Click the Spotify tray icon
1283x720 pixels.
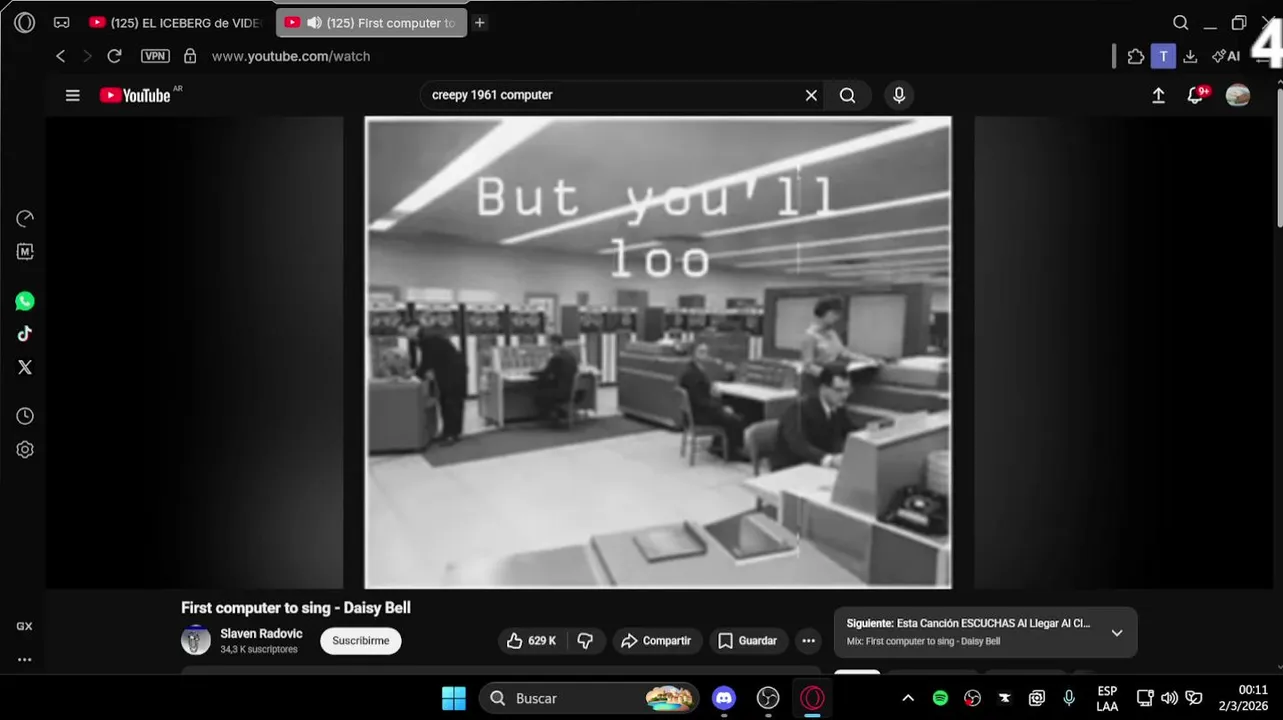pos(940,698)
